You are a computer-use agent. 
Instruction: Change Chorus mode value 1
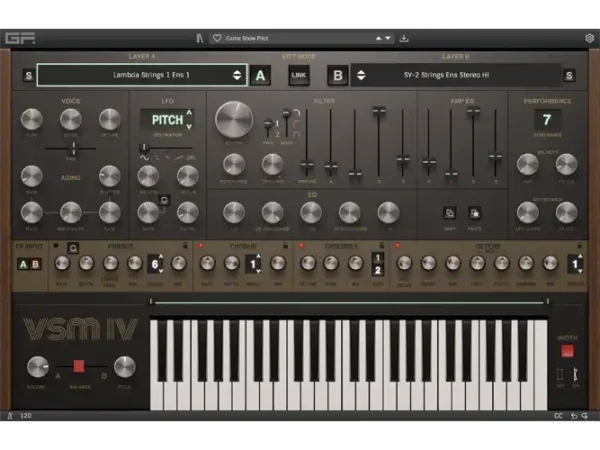tap(253, 264)
